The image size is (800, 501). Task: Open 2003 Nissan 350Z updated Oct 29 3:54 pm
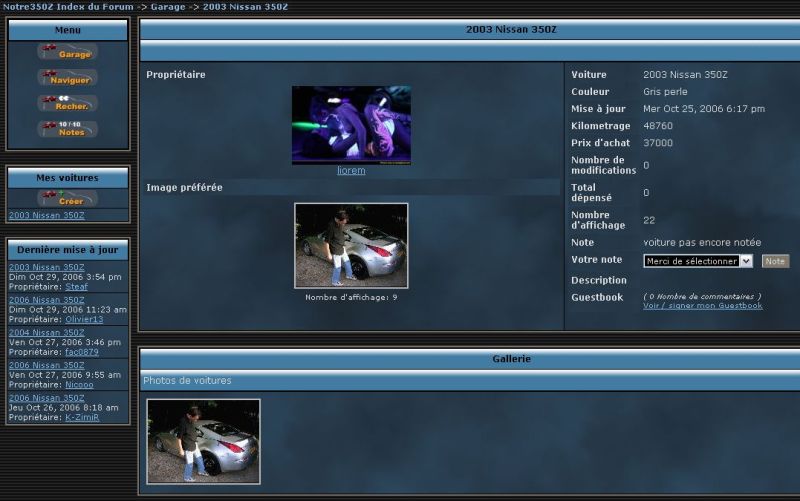46,267
